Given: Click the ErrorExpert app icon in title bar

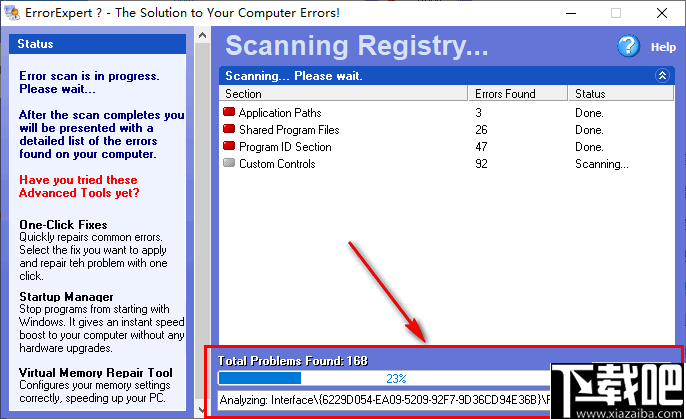Looking at the screenshot, I should (x=12, y=13).
